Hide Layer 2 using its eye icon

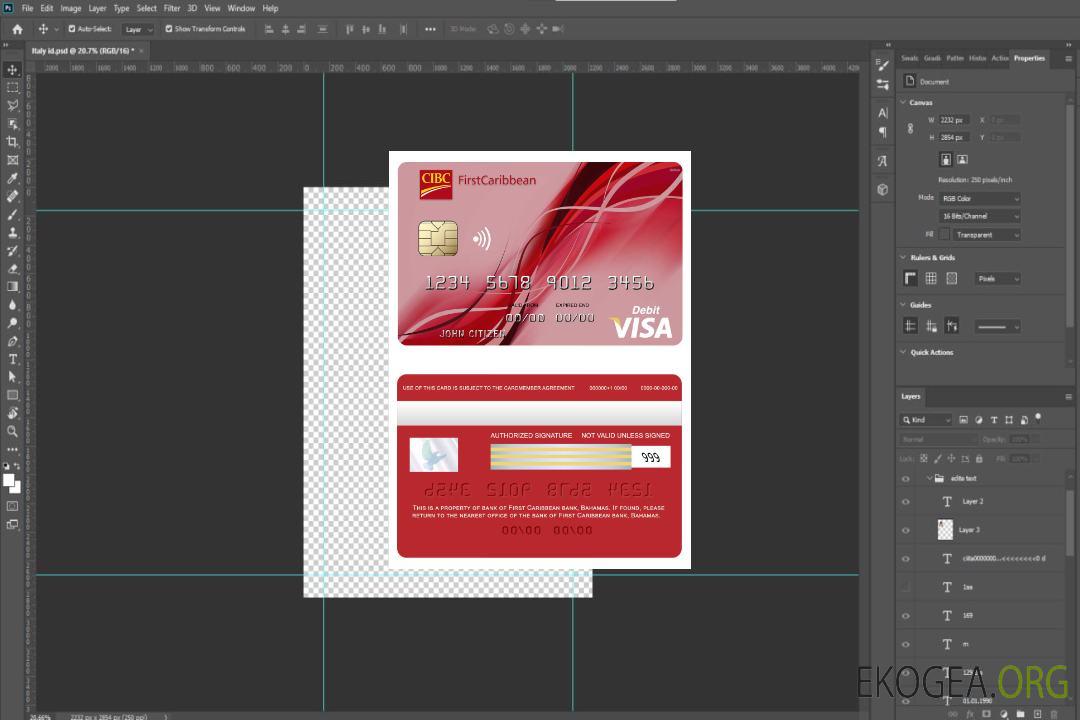click(906, 502)
